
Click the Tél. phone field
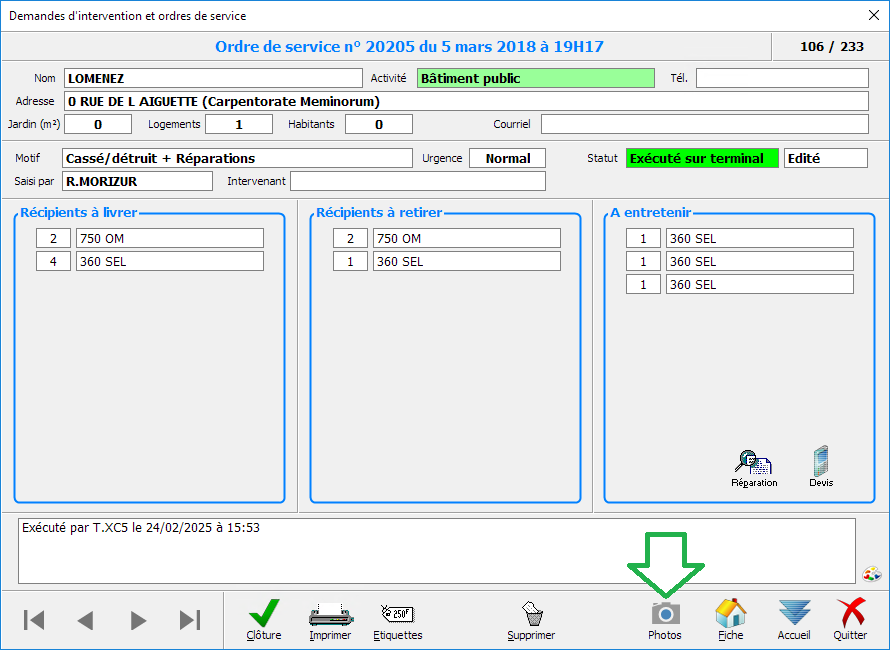782,78
